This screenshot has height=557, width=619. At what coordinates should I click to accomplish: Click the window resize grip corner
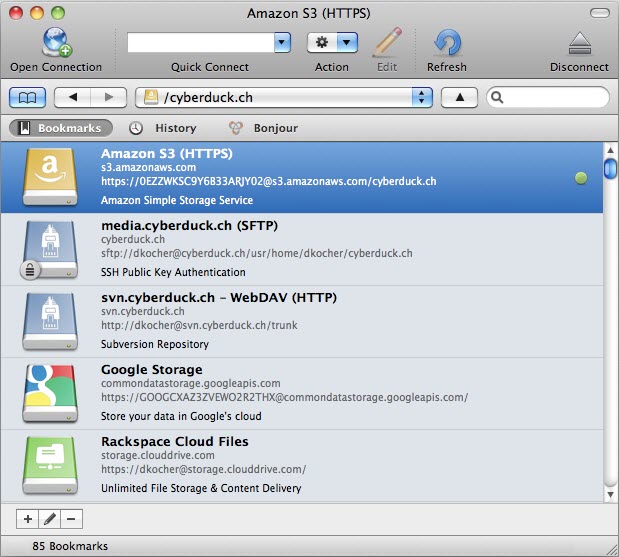tap(612, 550)
